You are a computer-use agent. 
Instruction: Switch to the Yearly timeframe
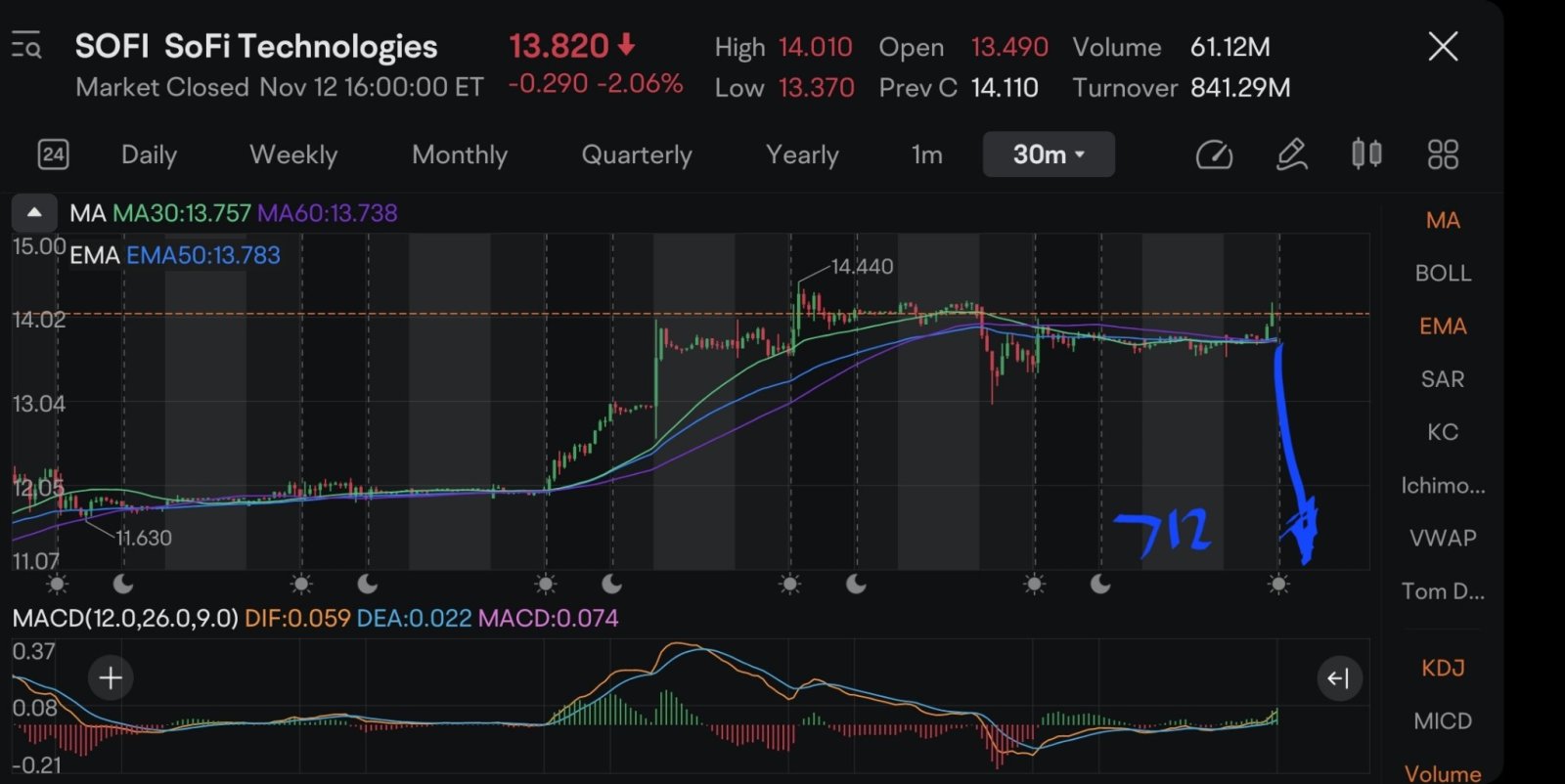tap(802, 154)
